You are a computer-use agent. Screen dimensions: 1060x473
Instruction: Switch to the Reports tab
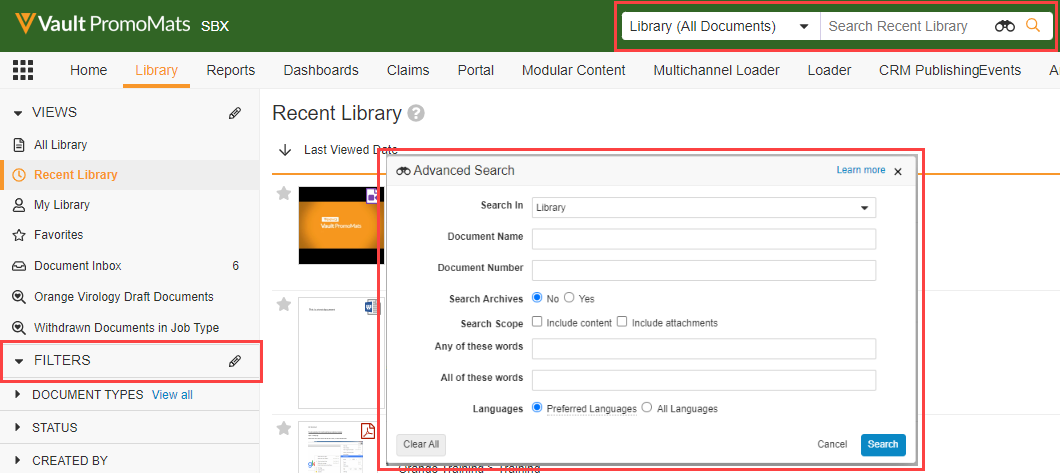click(230, 70)
